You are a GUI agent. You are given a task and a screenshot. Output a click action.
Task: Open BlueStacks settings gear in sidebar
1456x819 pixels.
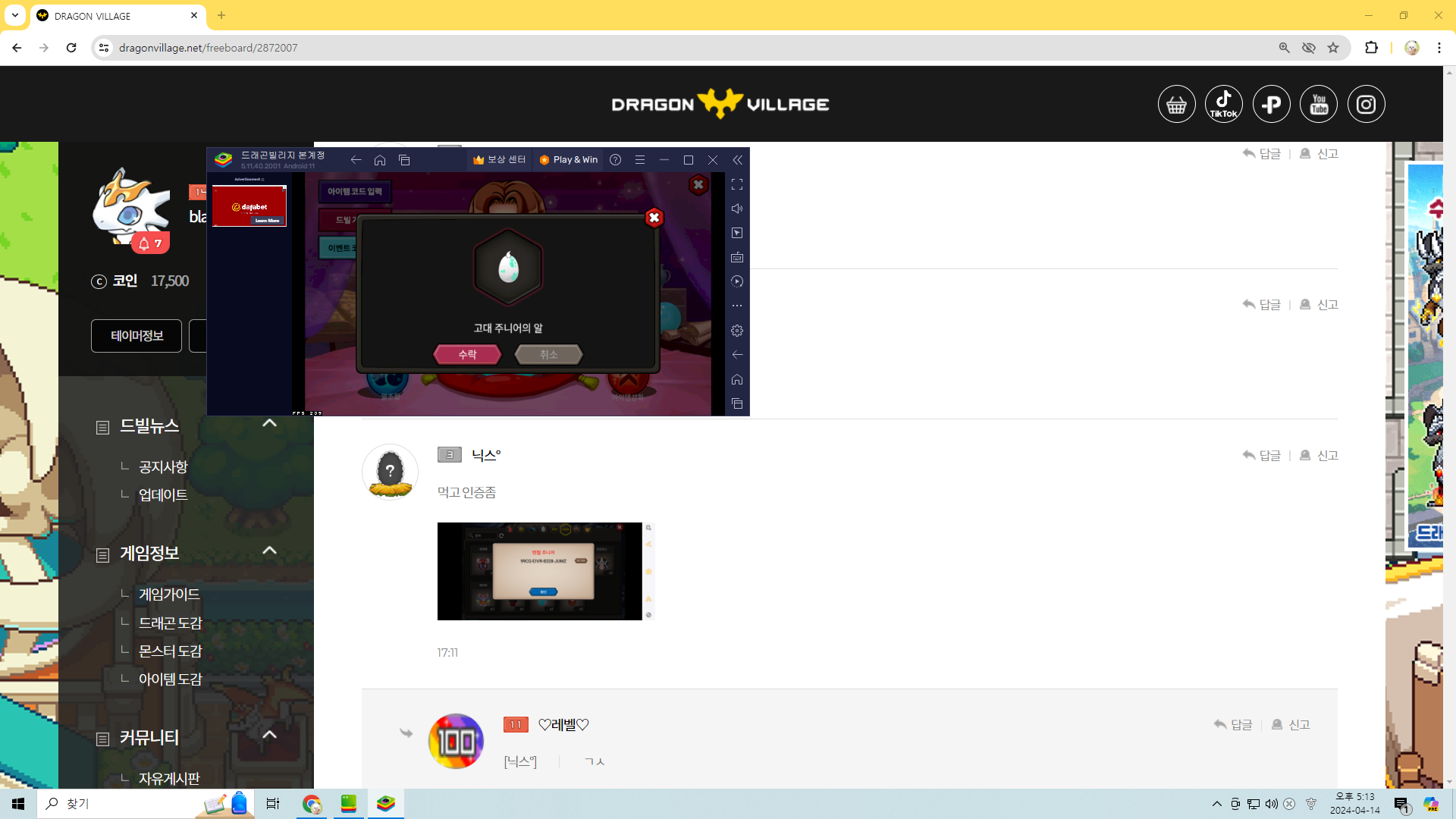coord(737,331)
